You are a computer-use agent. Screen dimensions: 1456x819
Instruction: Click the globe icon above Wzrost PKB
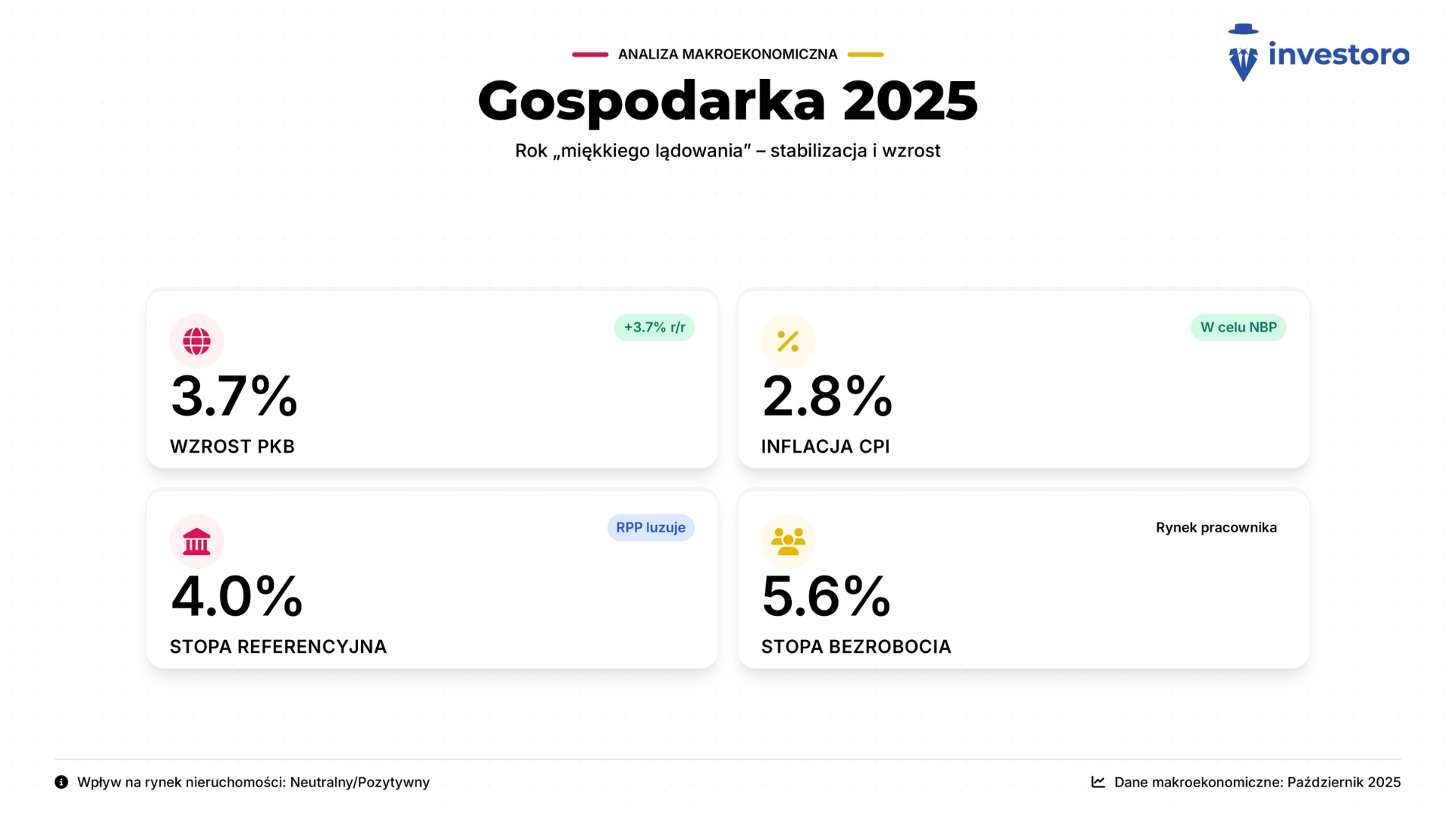coord(196,341)
